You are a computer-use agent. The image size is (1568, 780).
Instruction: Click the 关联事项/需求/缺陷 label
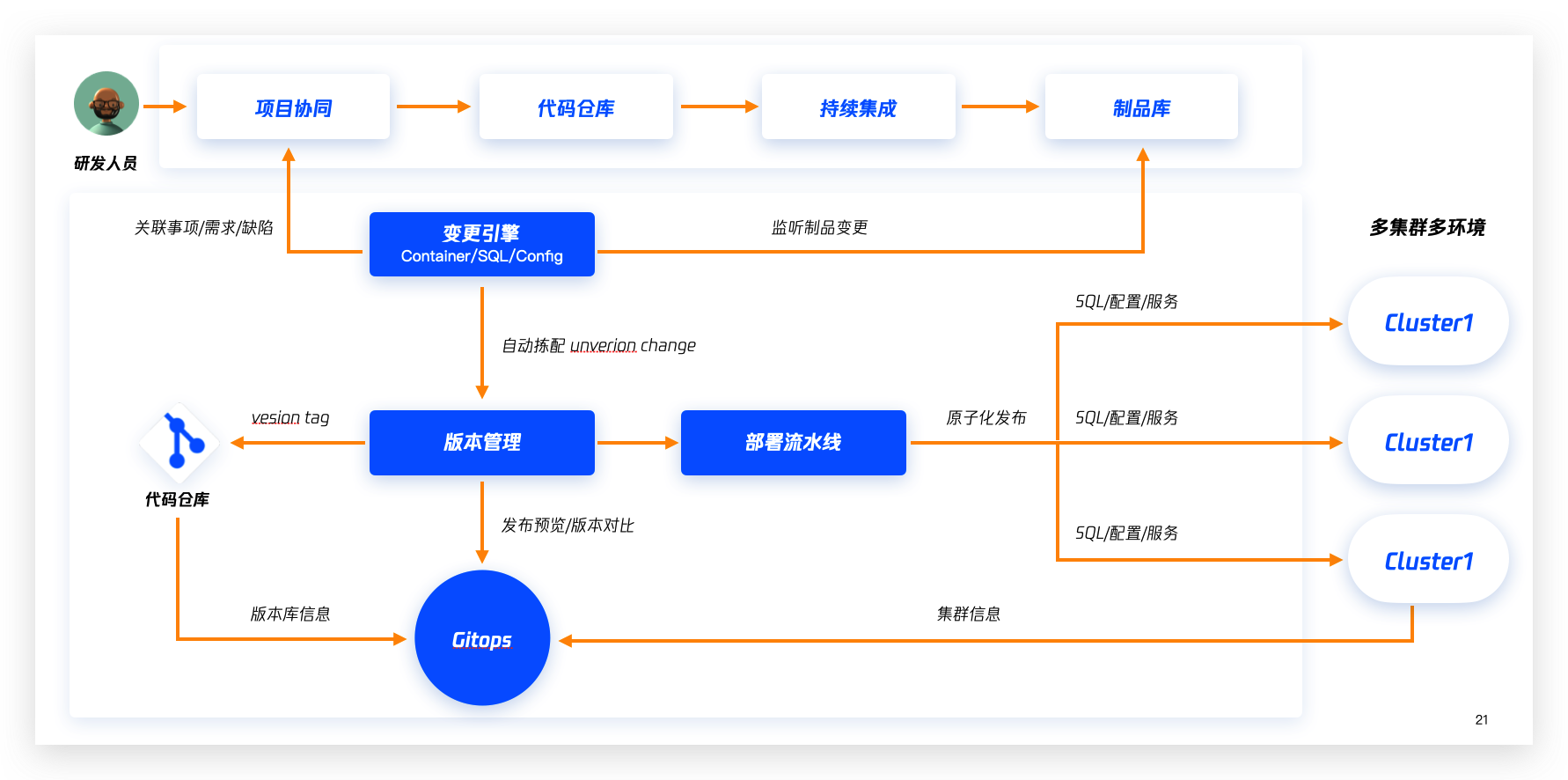(203, 227)
